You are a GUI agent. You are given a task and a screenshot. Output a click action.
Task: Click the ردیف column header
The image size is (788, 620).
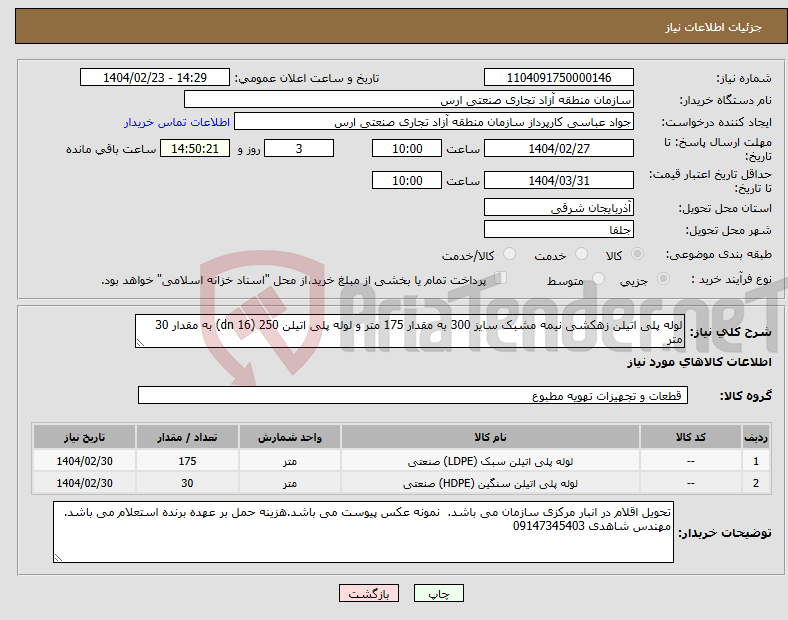[756, 437]
